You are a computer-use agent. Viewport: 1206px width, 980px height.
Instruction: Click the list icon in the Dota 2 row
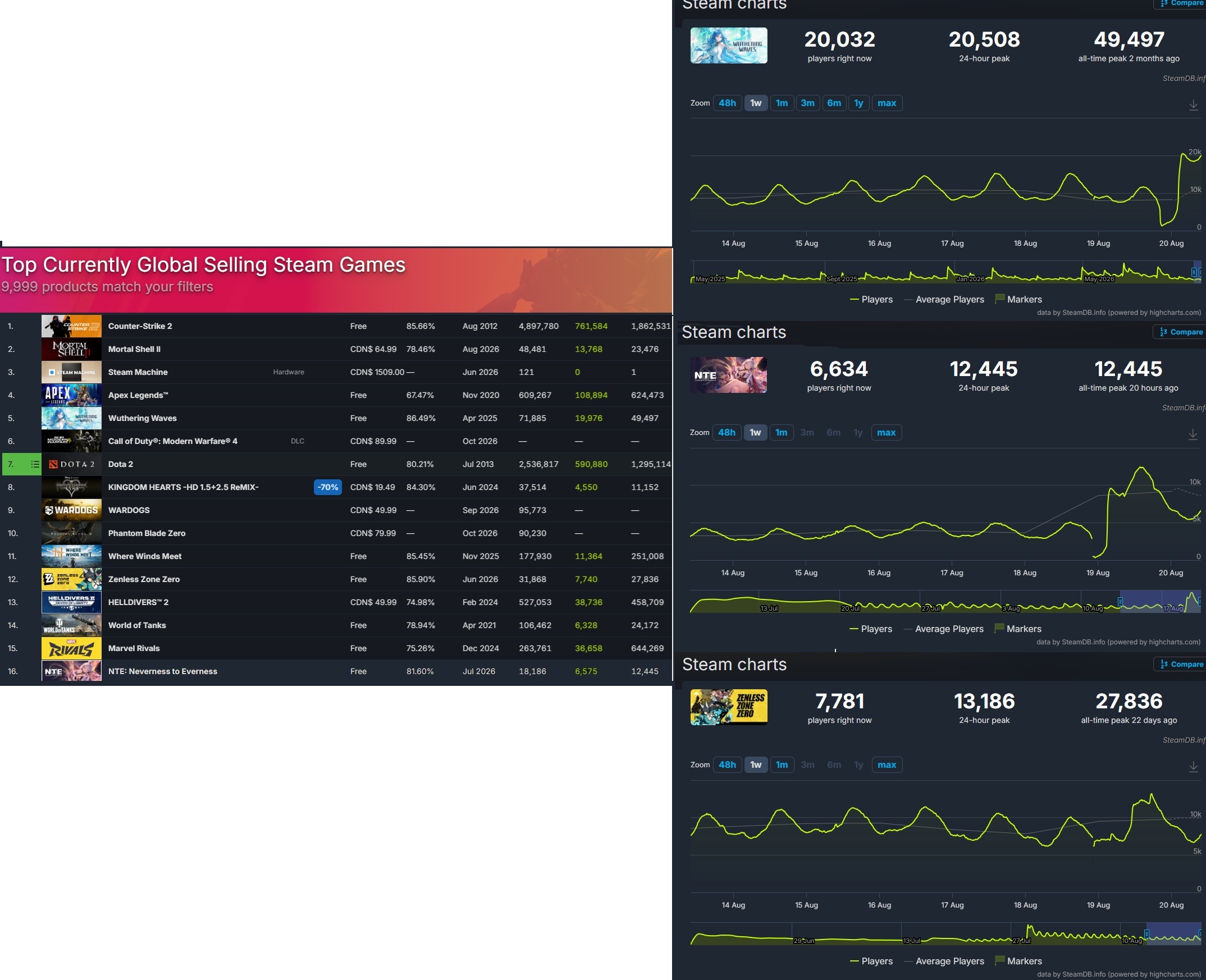pyautogui.click(x=35, y=464)
